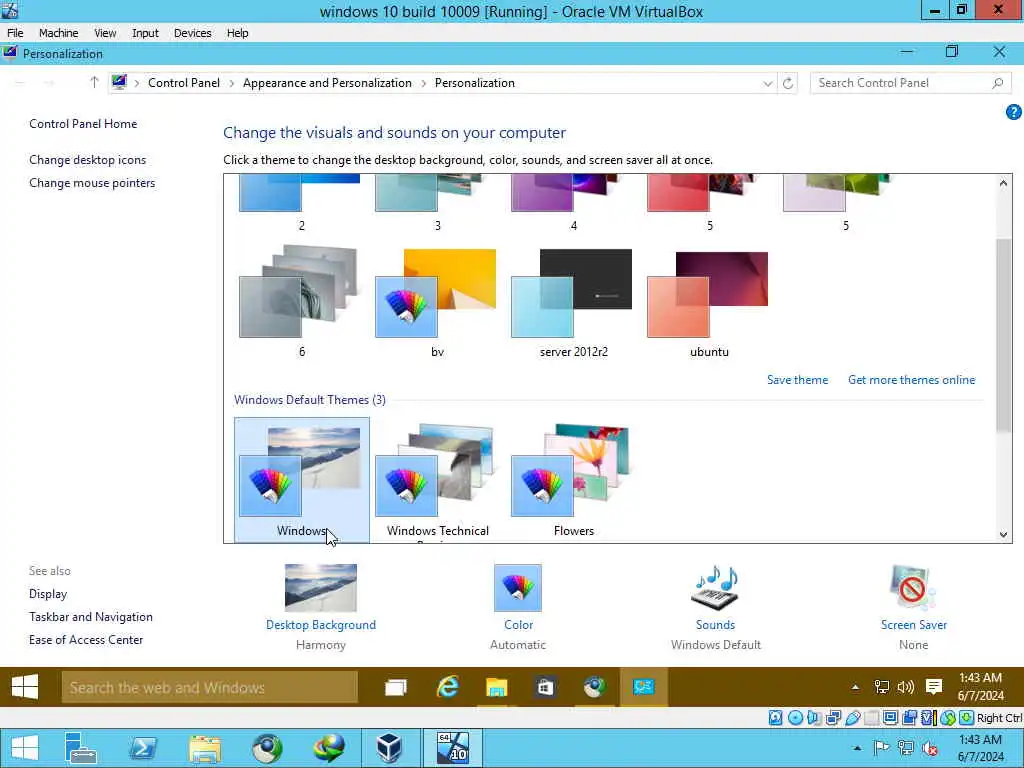Screen dimensions: 1024x768
Task: Click the Control Panel search magnifier icon
Action: click(997, 83)
